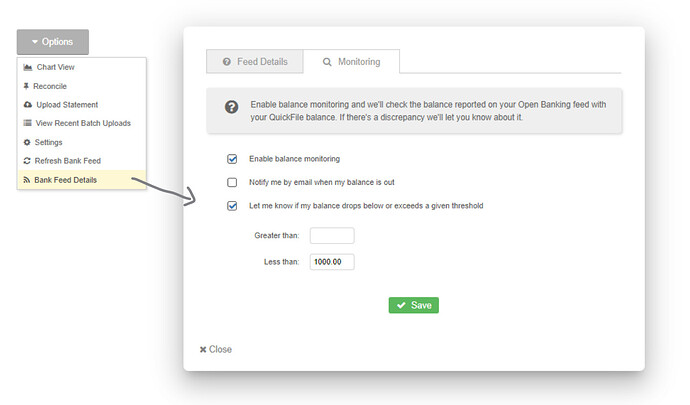Uncheck Enable balance monitoring checkbox

pyautogui.click(x=232, y=159)
